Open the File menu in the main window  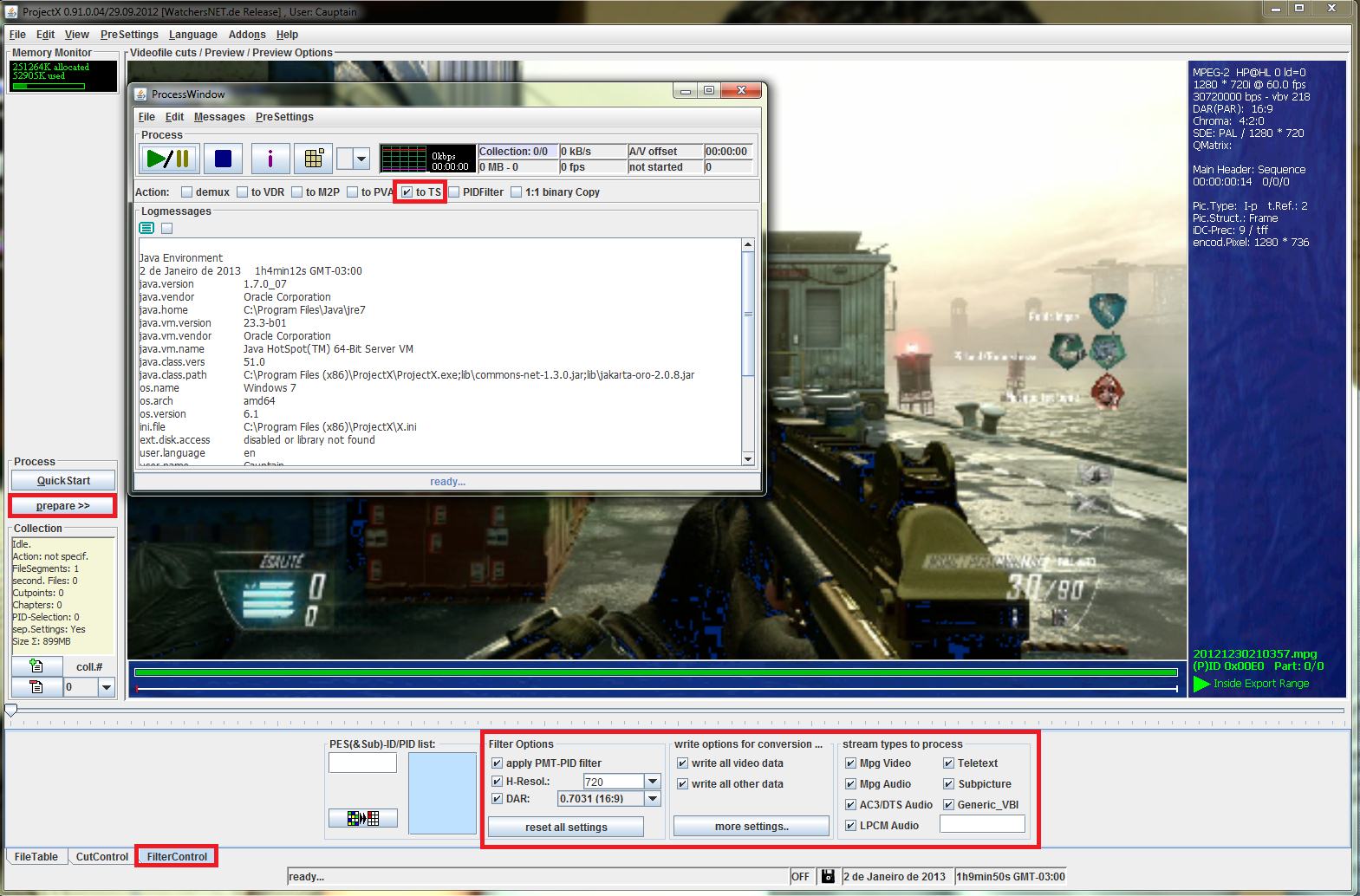point(17,35)
